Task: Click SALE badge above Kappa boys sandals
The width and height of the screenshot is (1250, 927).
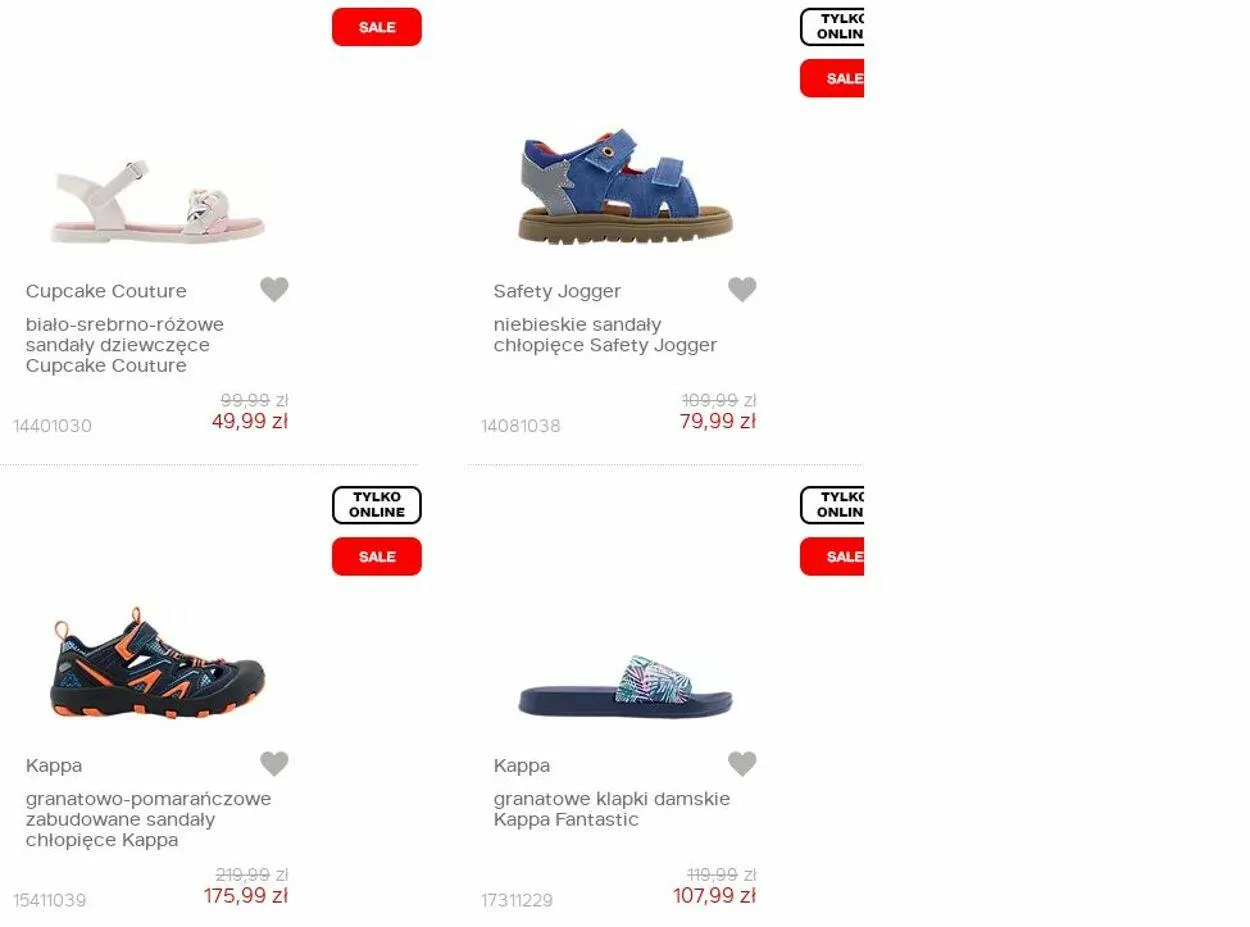Action: pyautogui.click(x=377, y=556)
